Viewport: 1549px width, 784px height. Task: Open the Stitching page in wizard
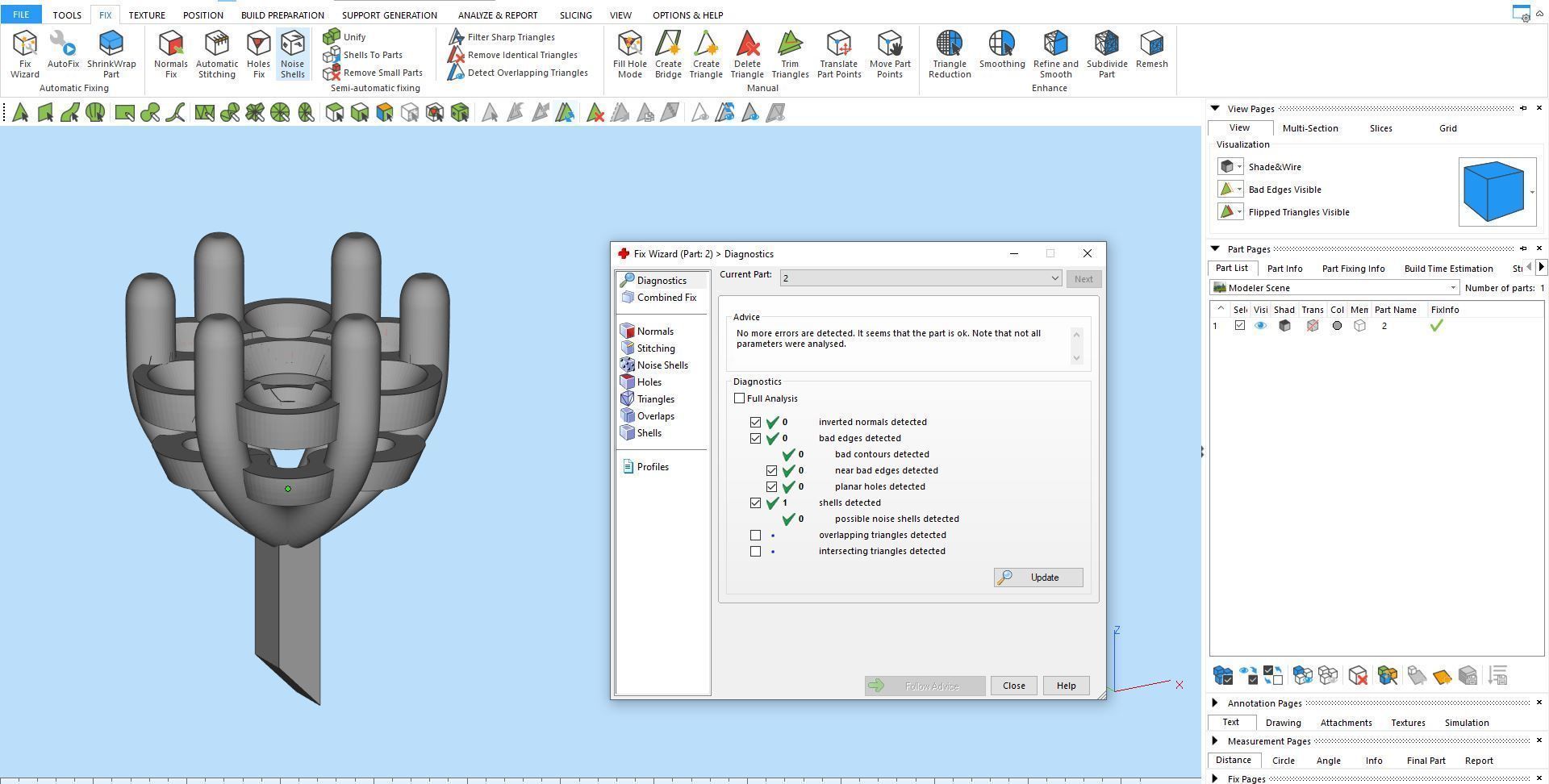(648, 348)
